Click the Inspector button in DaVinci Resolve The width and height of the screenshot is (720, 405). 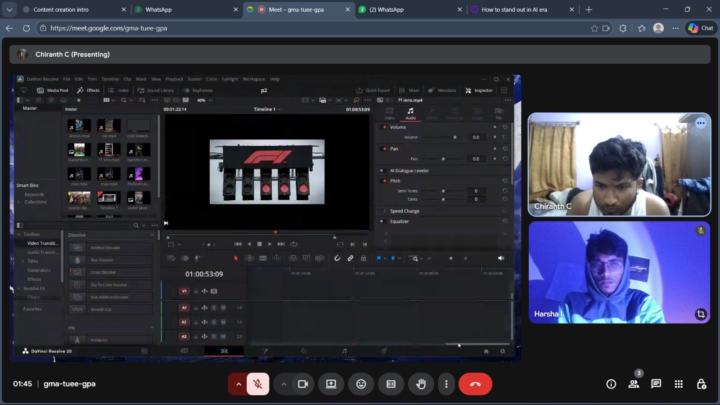[478, 90]
